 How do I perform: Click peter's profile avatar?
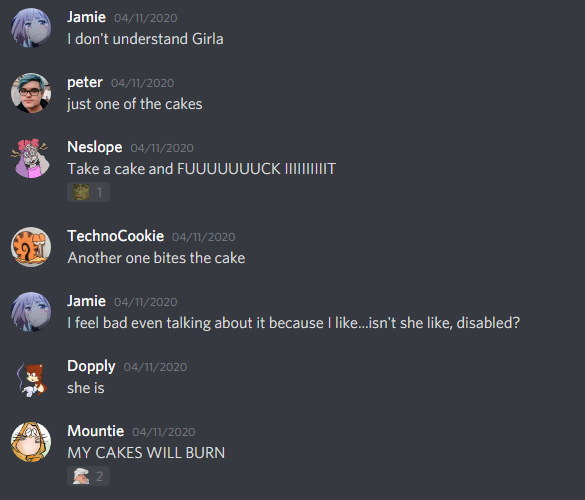coord(31,93)
